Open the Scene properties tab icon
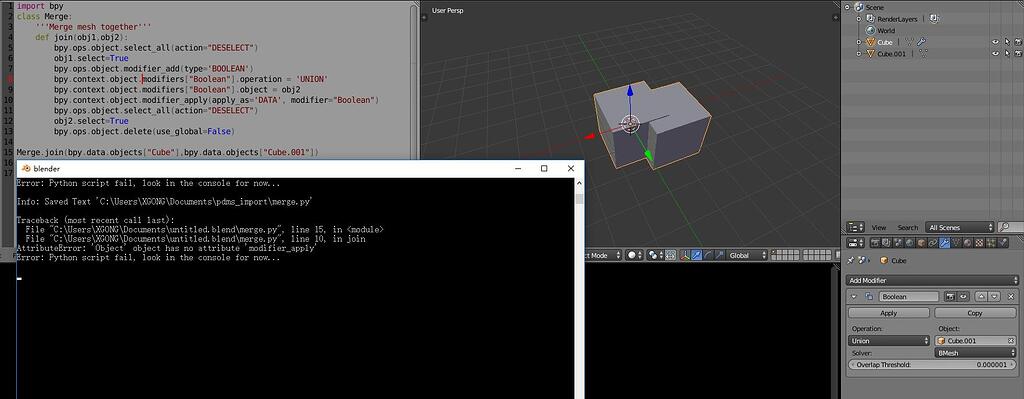 click(898, 242)
